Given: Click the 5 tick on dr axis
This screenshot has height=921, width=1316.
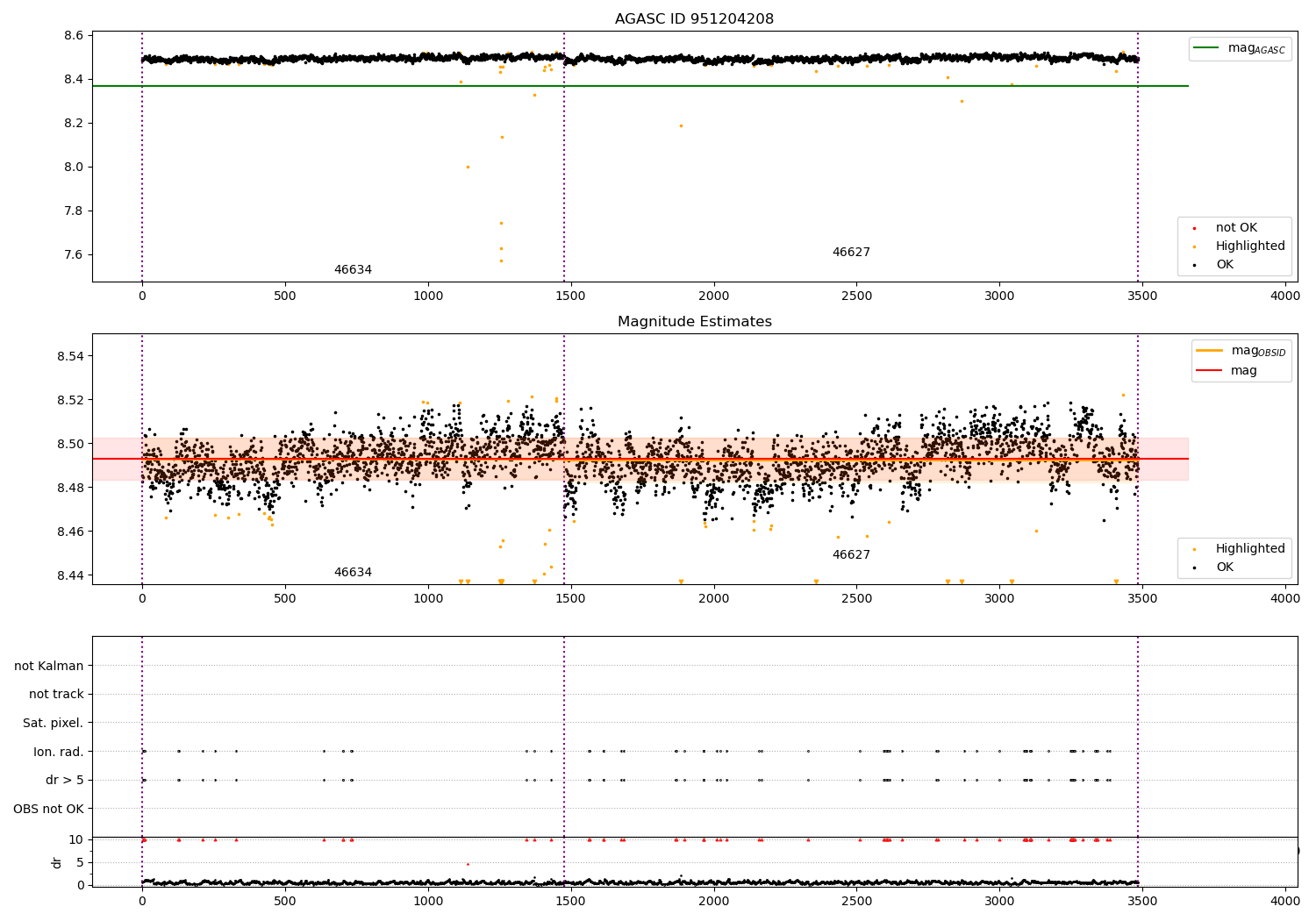Looking at the screenshot, I should (81, 863).
